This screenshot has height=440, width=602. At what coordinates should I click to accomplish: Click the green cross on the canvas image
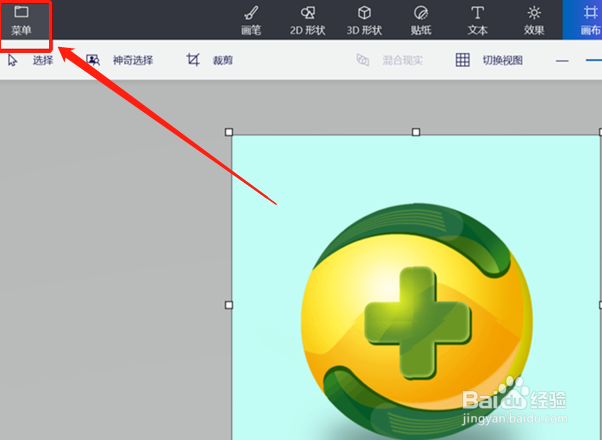pos(417,323)
